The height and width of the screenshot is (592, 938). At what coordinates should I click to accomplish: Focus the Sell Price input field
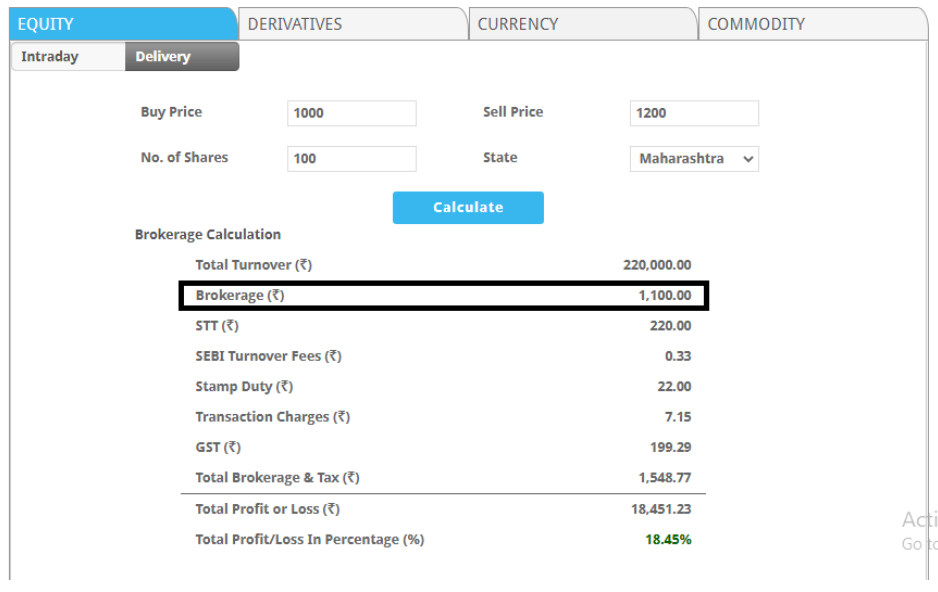click(x=694, y=113)
